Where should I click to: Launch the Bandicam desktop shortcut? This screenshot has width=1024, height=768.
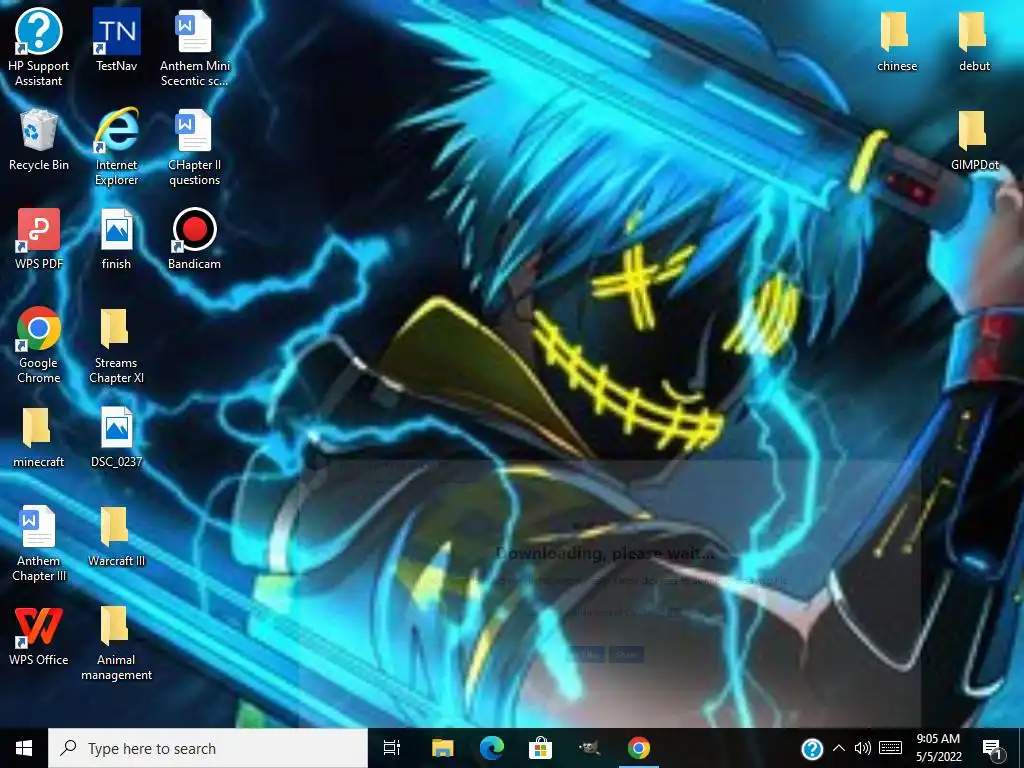(194, 239)
